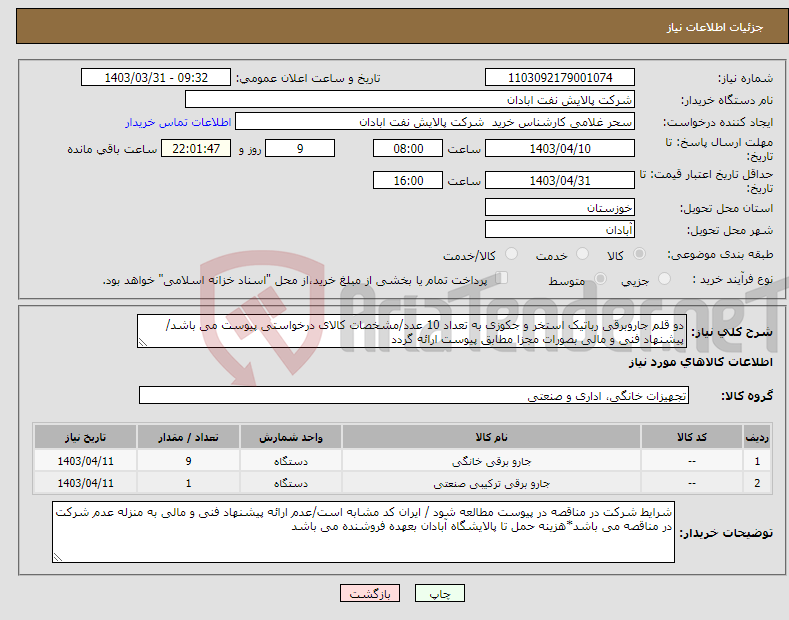Viewport: 789px width, 620px height.
Task: Toggle the اسناد خزانه اسلامی payment checkbox
Action: pyautogui.click(x=501, y=278)
